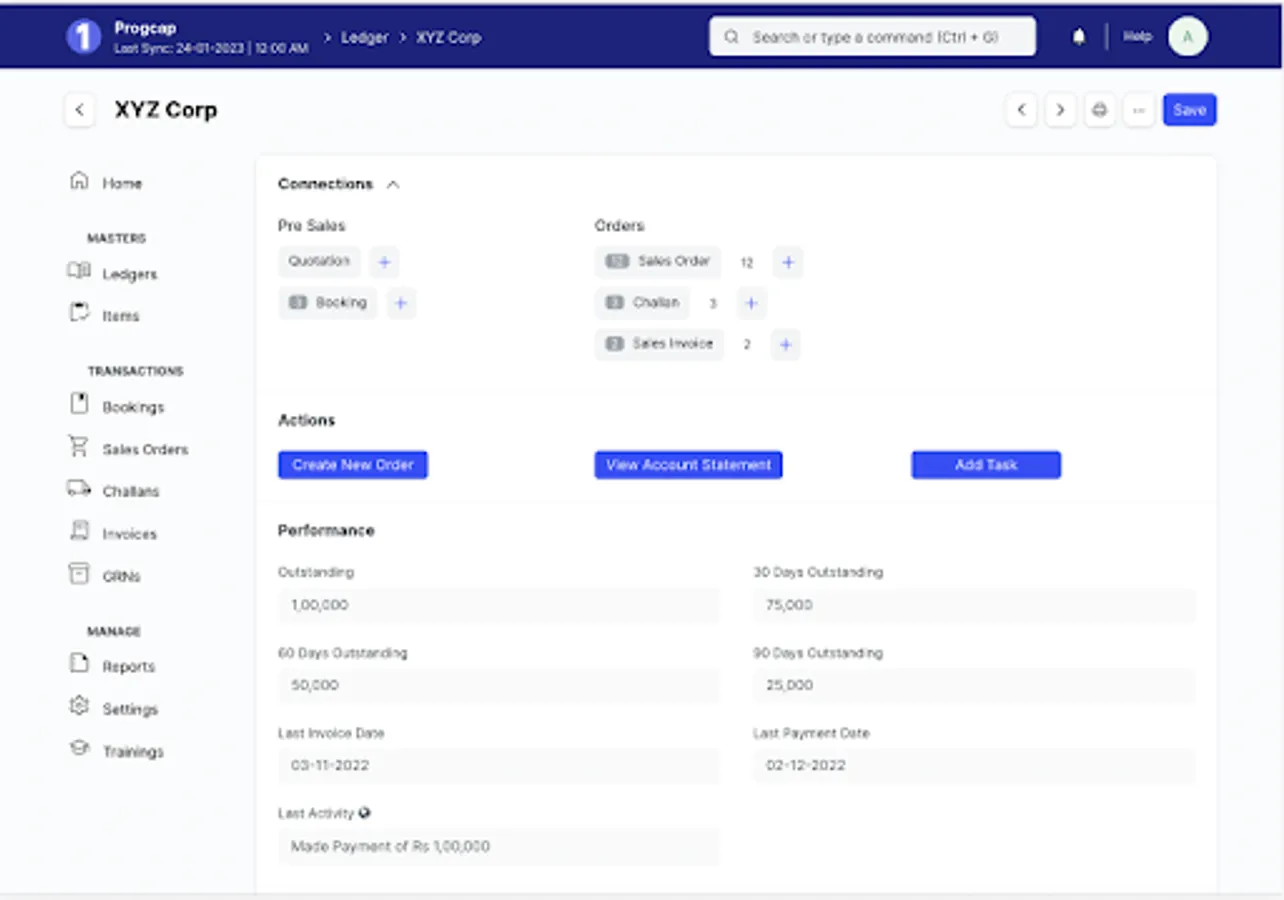Open the Quotation connection tag
Viewport: 1284px width, 900px height.
[319, 261]
